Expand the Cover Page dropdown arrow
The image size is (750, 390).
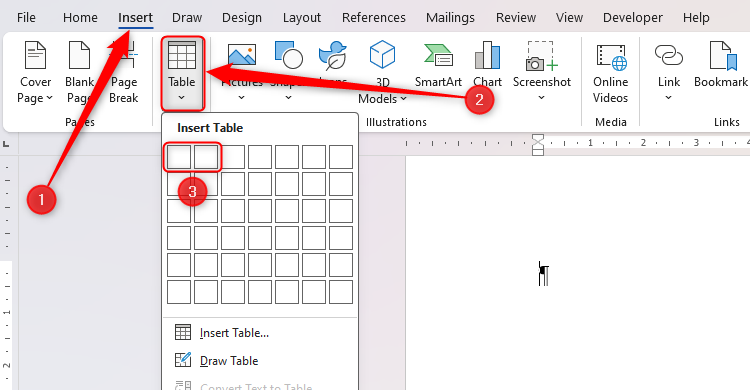[49, 99]
